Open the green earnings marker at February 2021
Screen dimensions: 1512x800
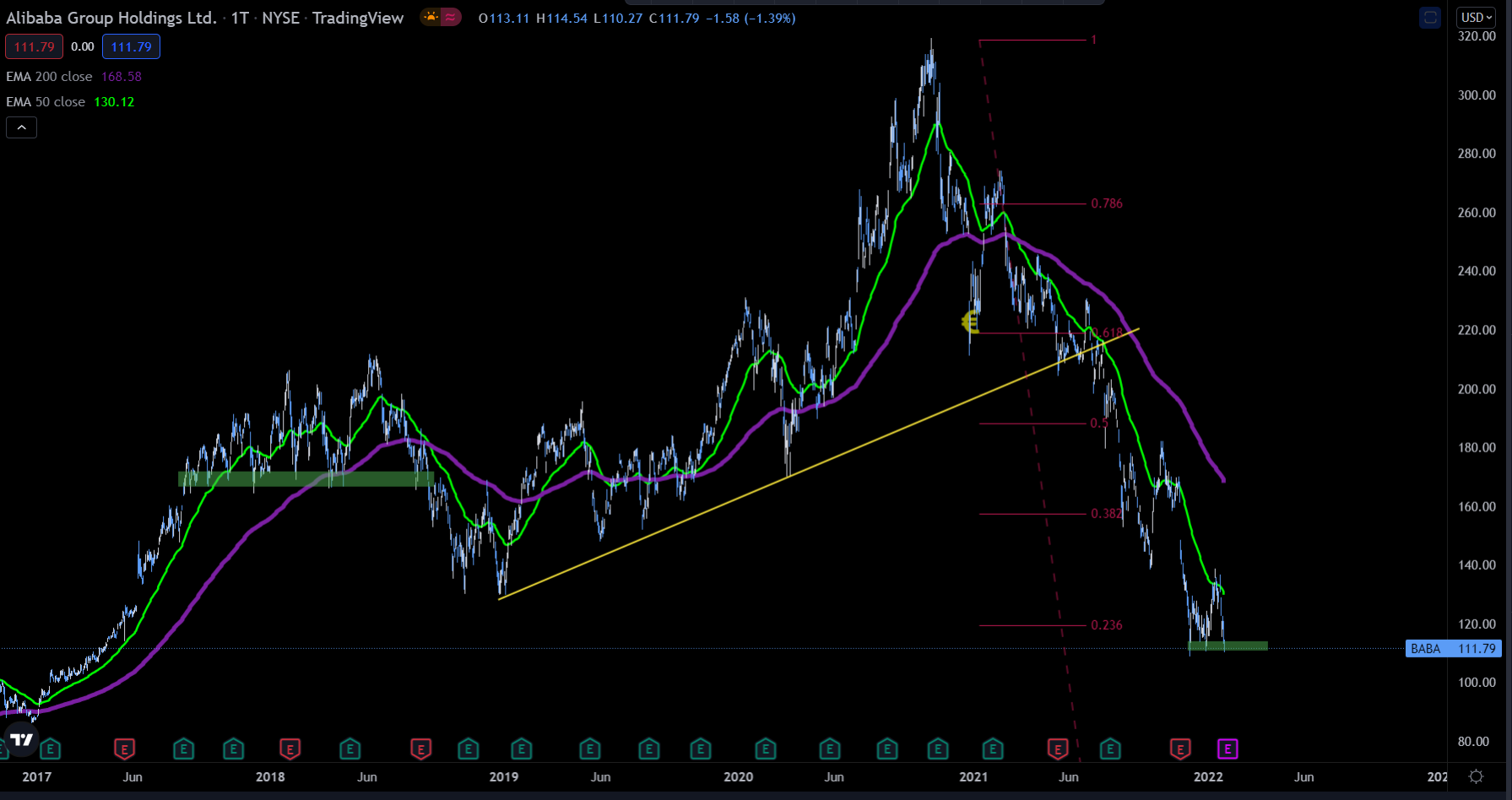coord(993,749)
